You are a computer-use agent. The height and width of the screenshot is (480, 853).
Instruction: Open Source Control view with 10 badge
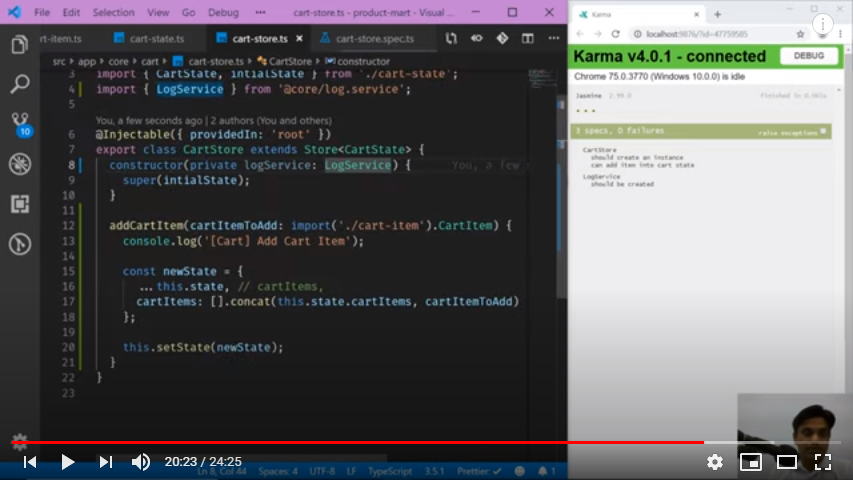click(19, 123)
